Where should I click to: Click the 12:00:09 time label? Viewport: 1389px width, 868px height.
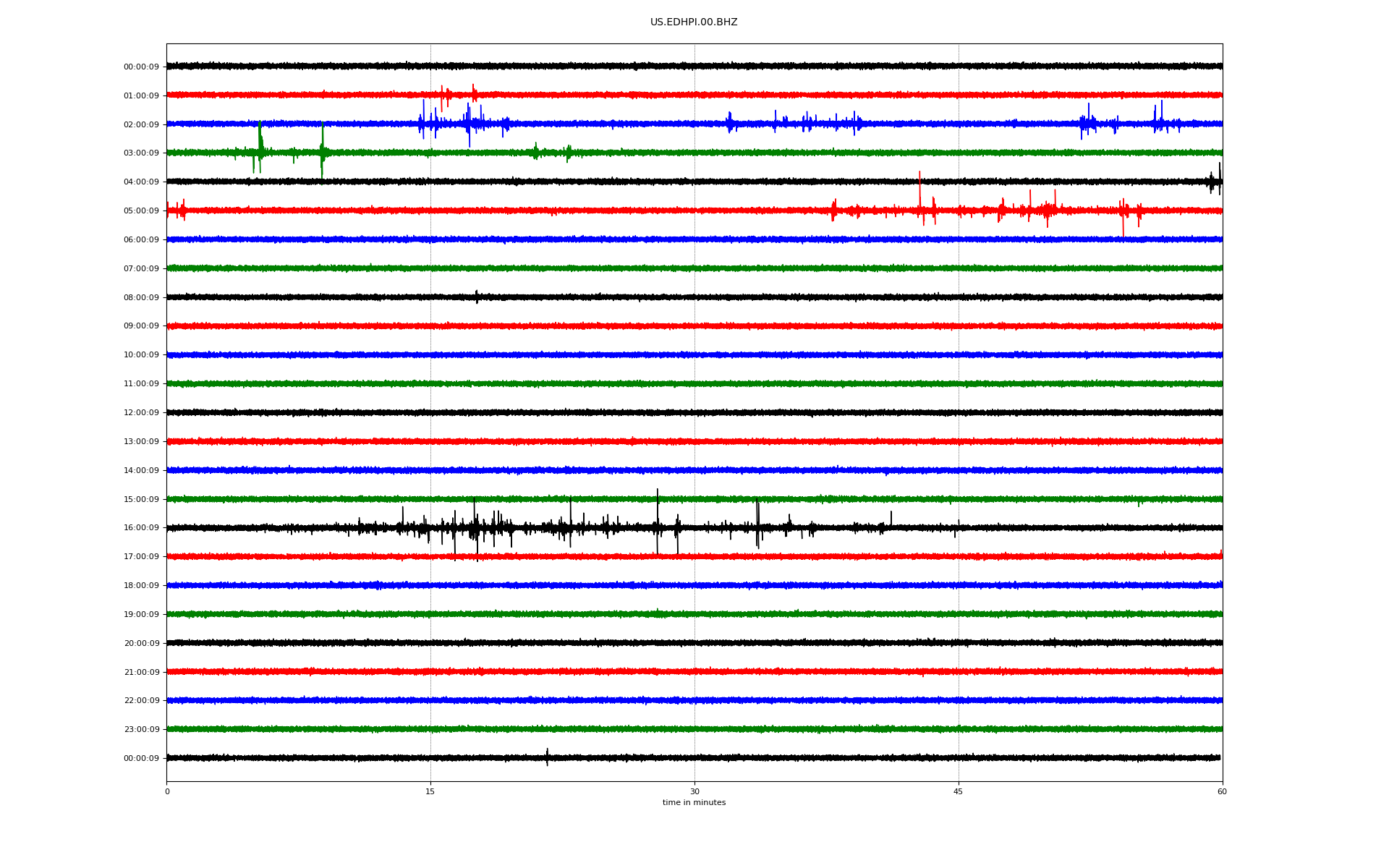click(141, 413)
